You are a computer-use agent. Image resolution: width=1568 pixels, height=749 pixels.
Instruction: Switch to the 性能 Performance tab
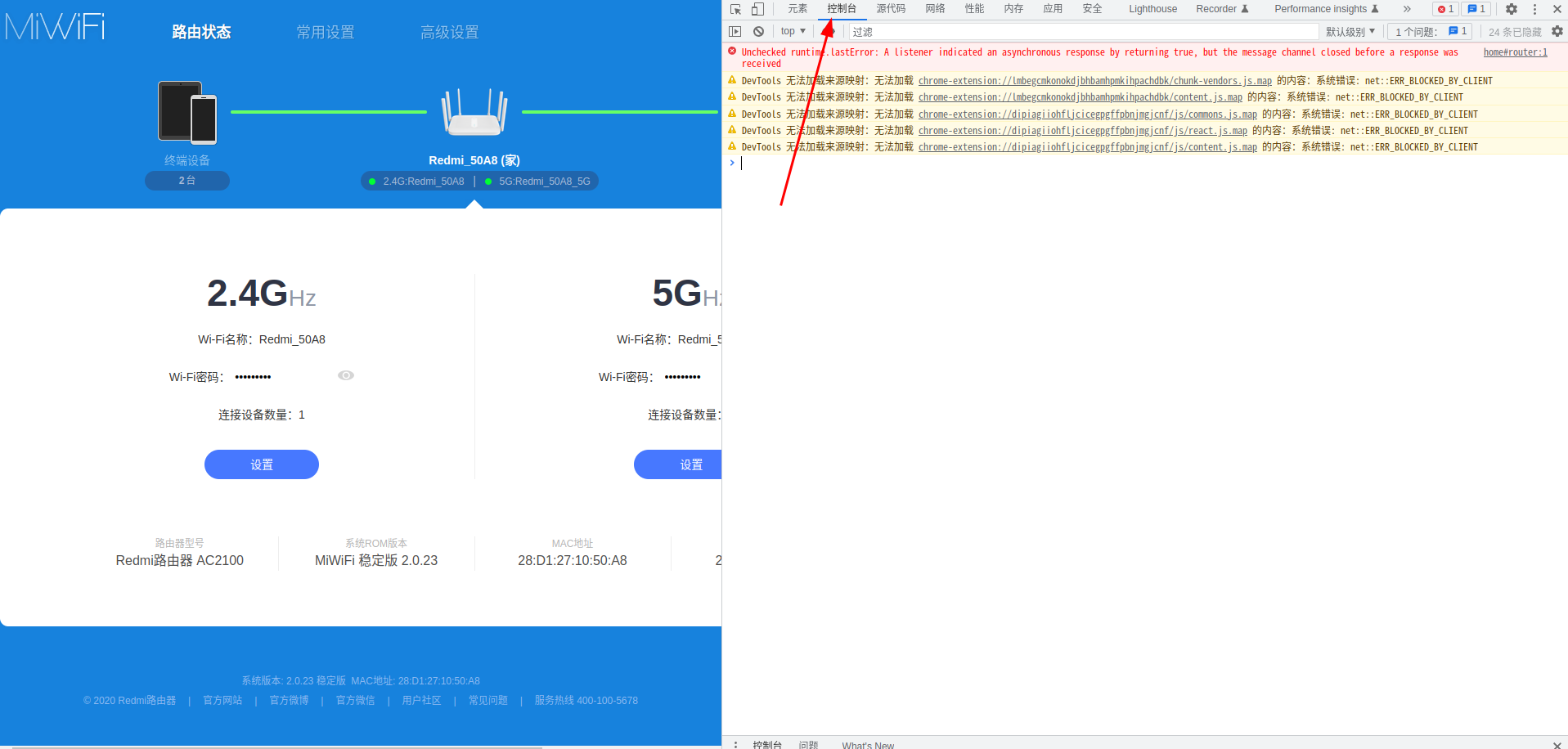[x=974, y=9]
